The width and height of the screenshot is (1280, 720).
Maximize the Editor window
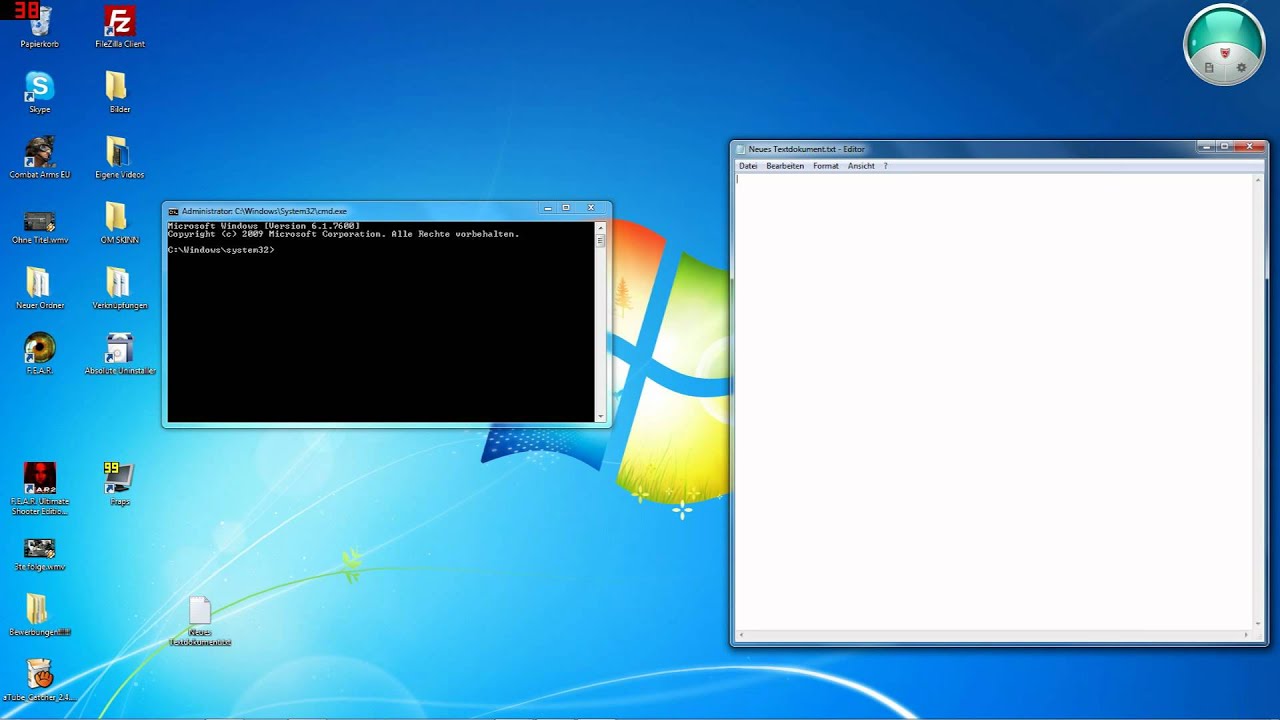point(1224,147)
